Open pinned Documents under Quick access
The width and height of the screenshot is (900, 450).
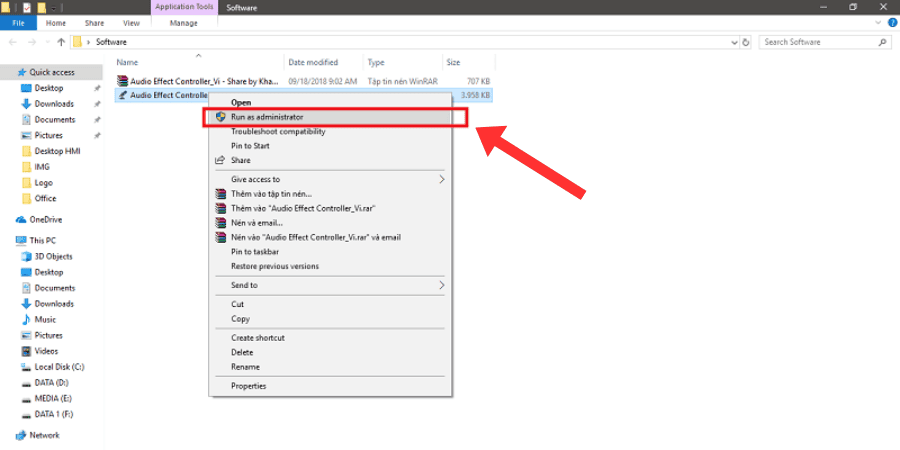pos(55,120)
